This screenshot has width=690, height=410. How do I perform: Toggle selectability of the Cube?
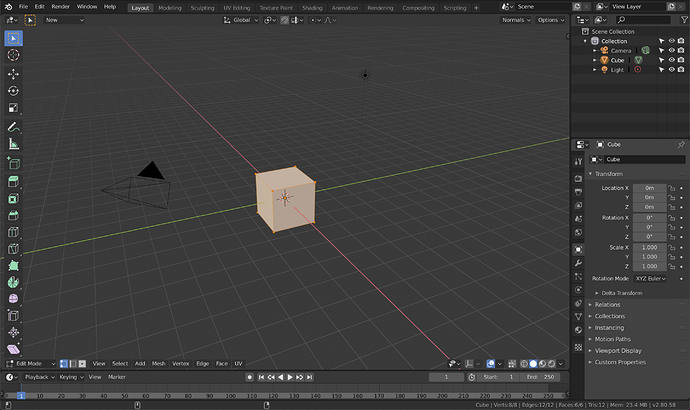click(x=661, y=60)
